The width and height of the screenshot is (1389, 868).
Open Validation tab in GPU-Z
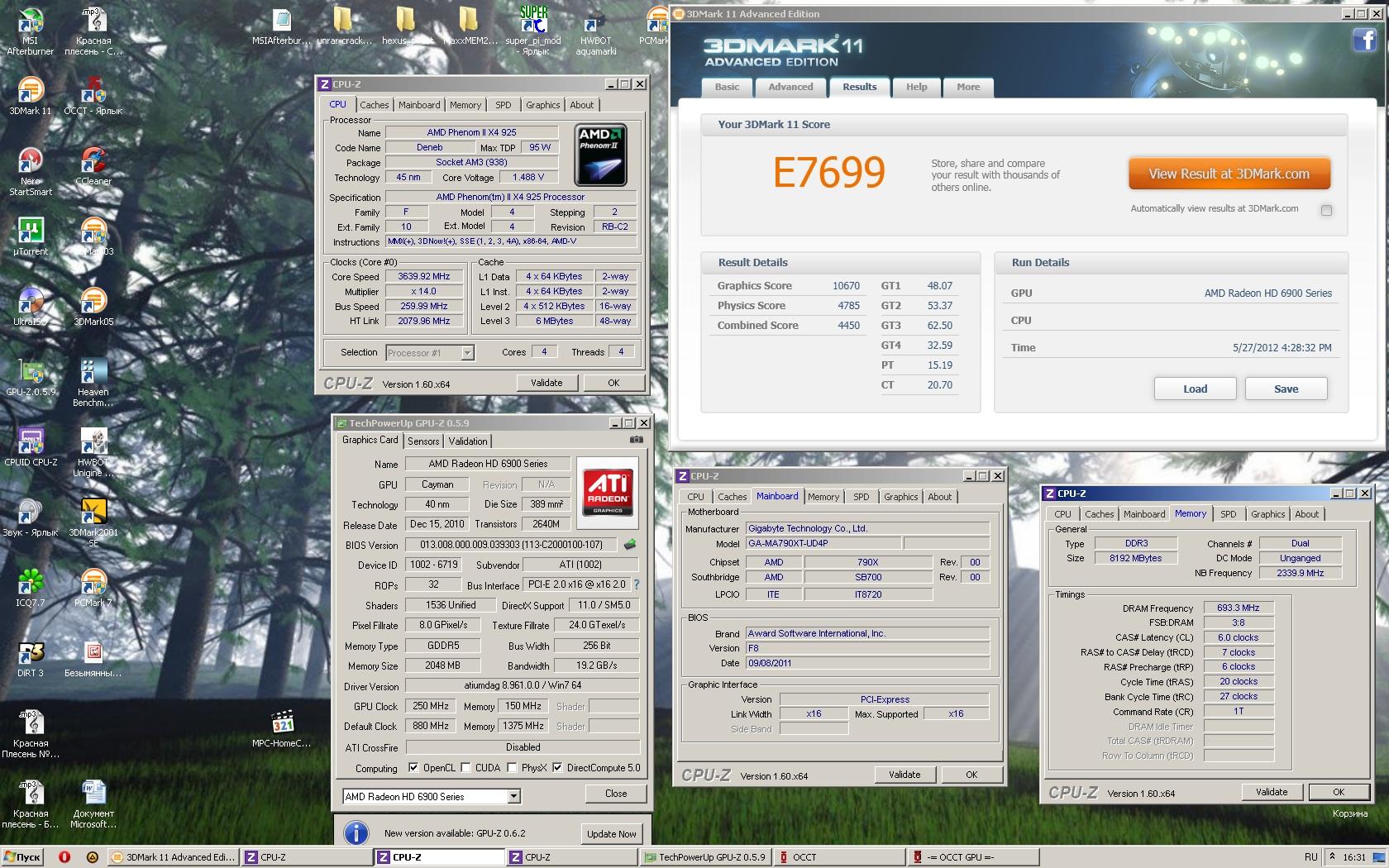468,441
